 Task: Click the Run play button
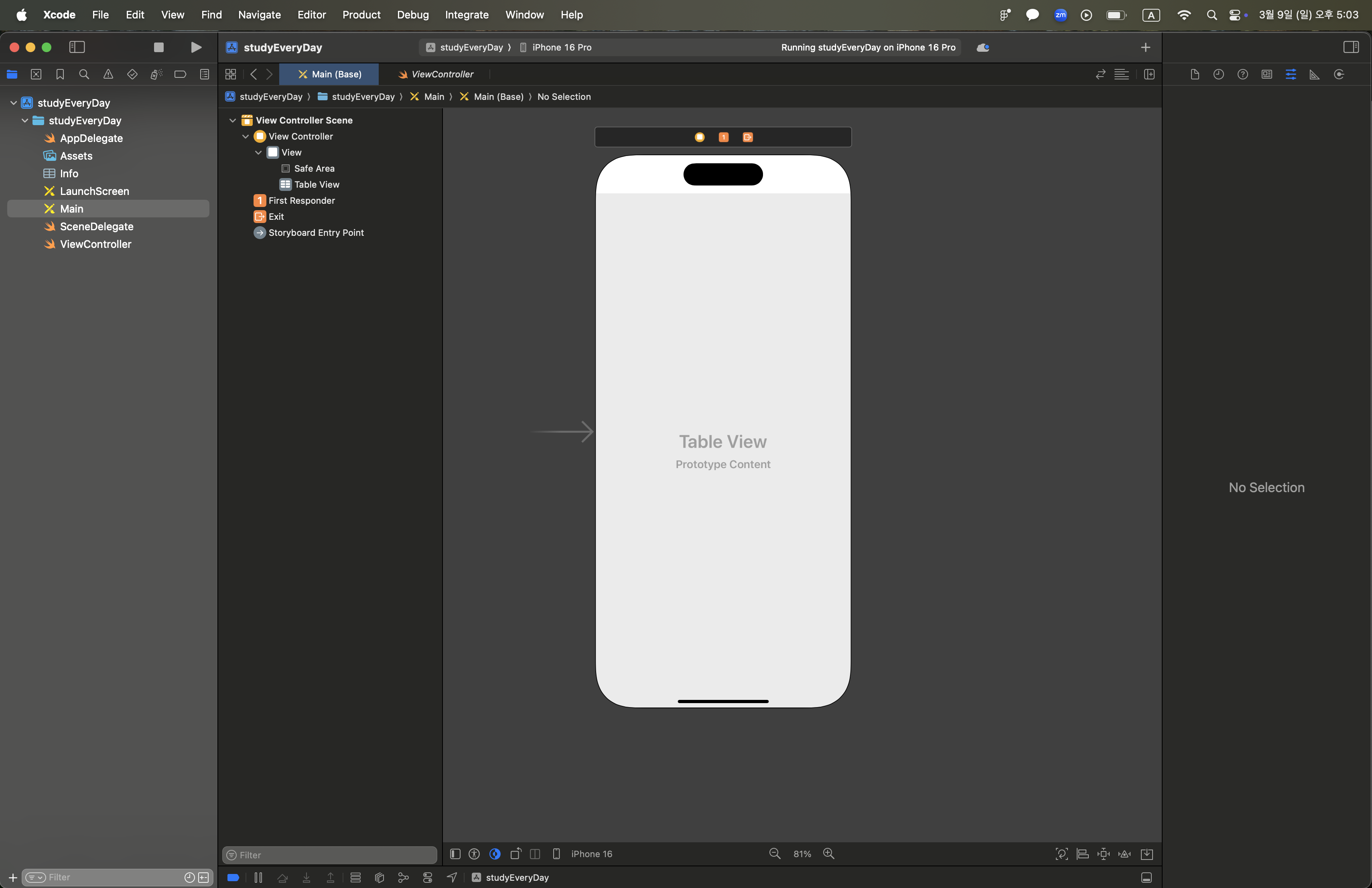click(196, 47)
